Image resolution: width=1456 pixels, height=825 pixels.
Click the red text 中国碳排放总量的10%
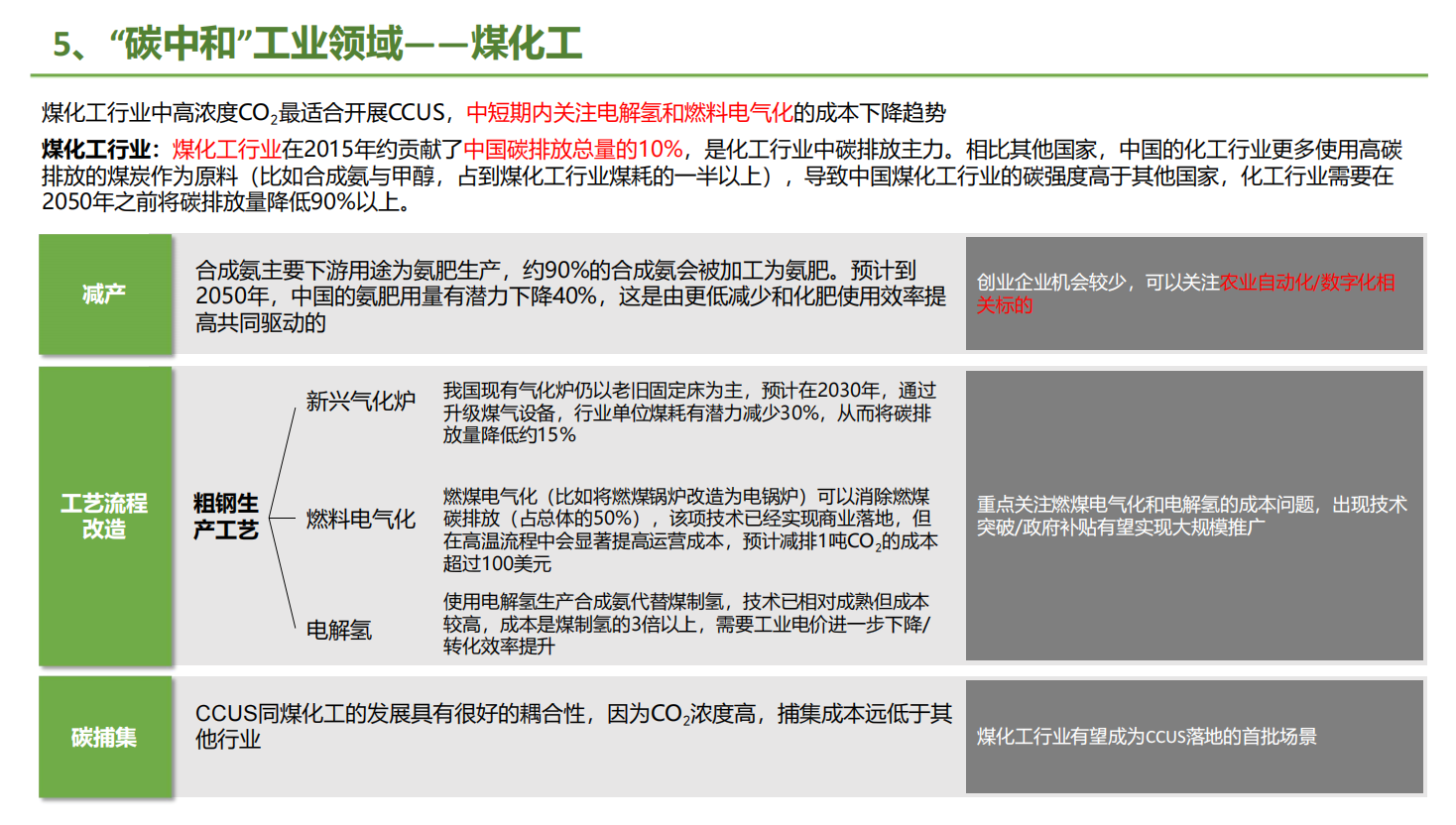573,150
